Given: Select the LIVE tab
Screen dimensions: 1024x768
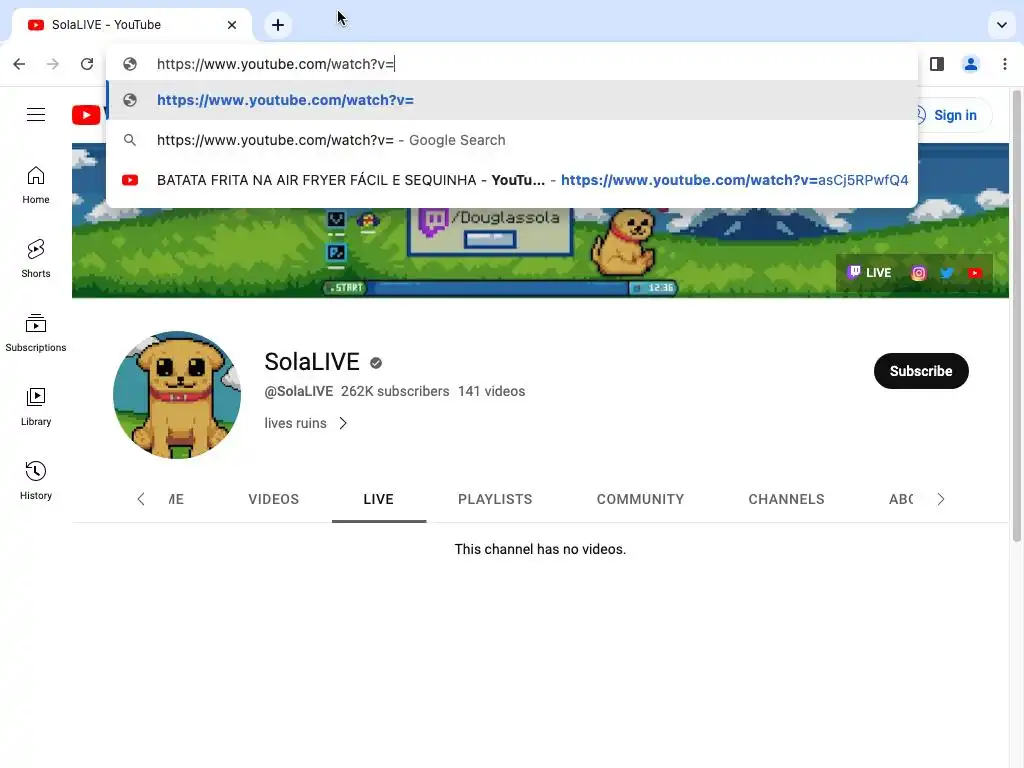Looking at the screenshot, I should tap(379, 500).
